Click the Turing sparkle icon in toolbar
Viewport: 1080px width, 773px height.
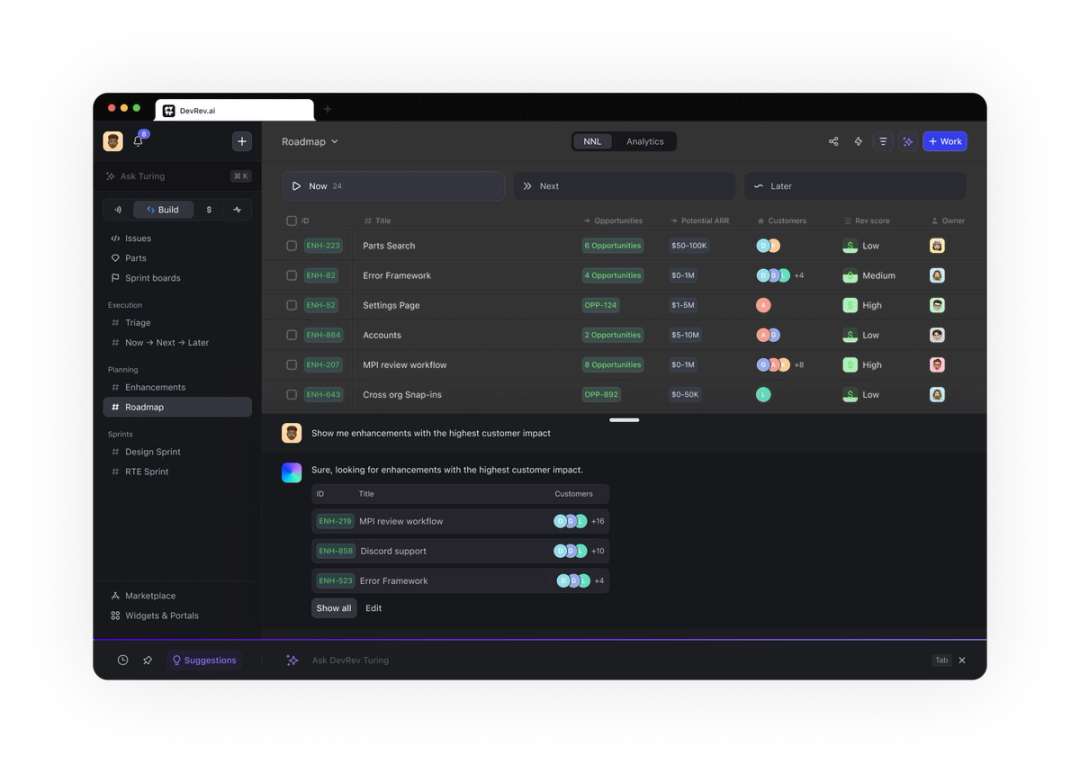pos(908,141)
